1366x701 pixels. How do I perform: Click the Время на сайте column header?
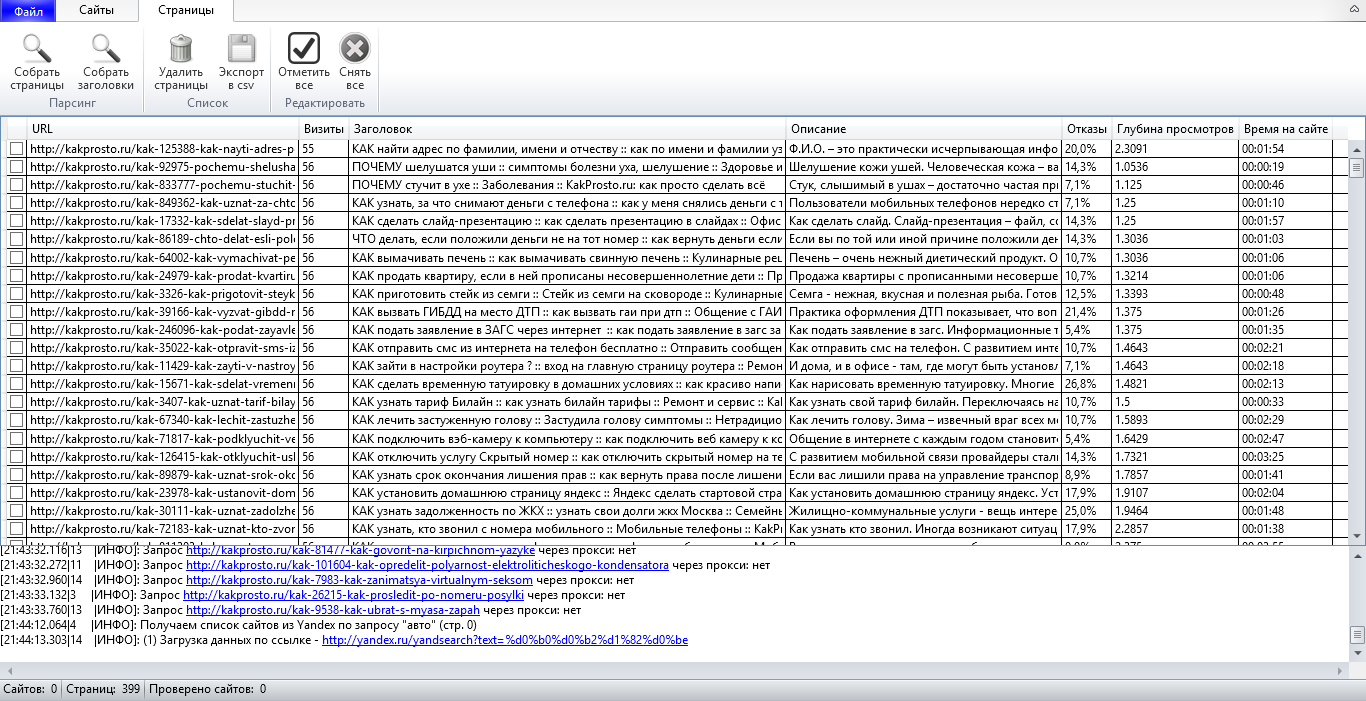tap(1285, 129)
